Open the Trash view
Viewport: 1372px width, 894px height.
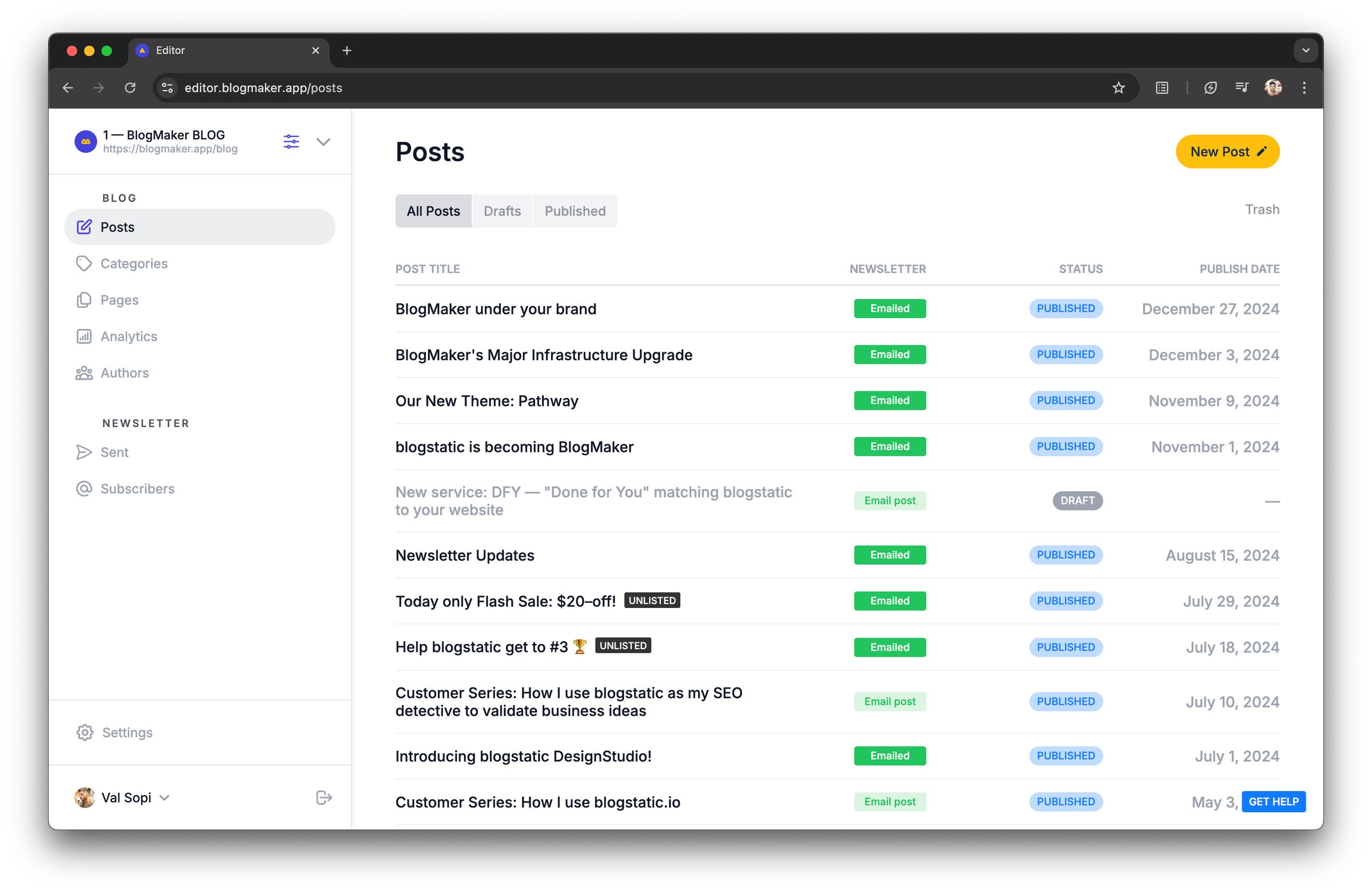click(x=1262, y=209)
